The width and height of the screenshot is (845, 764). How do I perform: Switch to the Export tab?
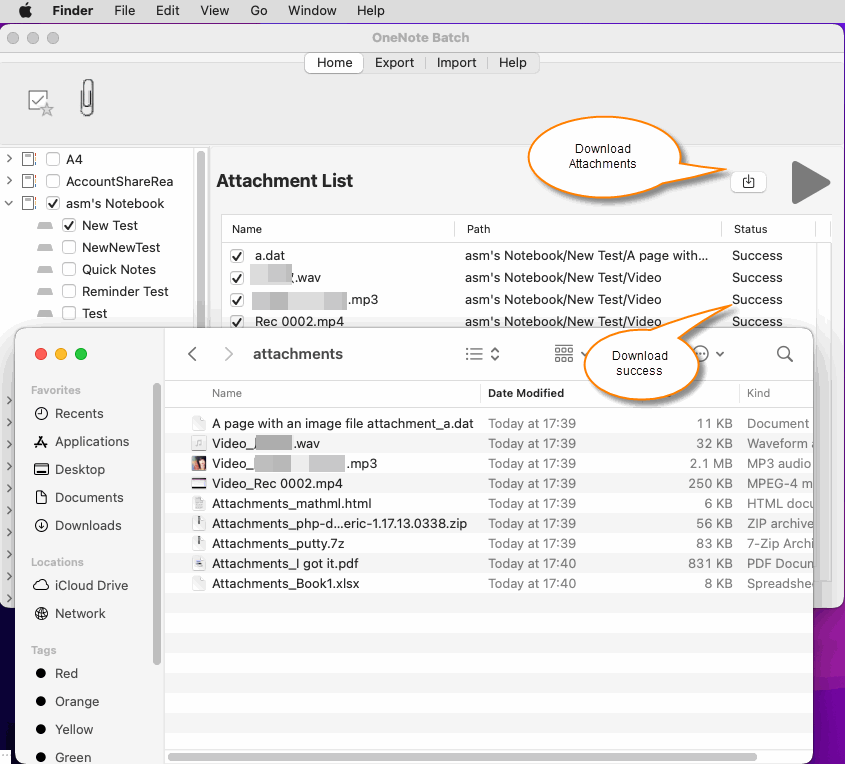[394, 62]
